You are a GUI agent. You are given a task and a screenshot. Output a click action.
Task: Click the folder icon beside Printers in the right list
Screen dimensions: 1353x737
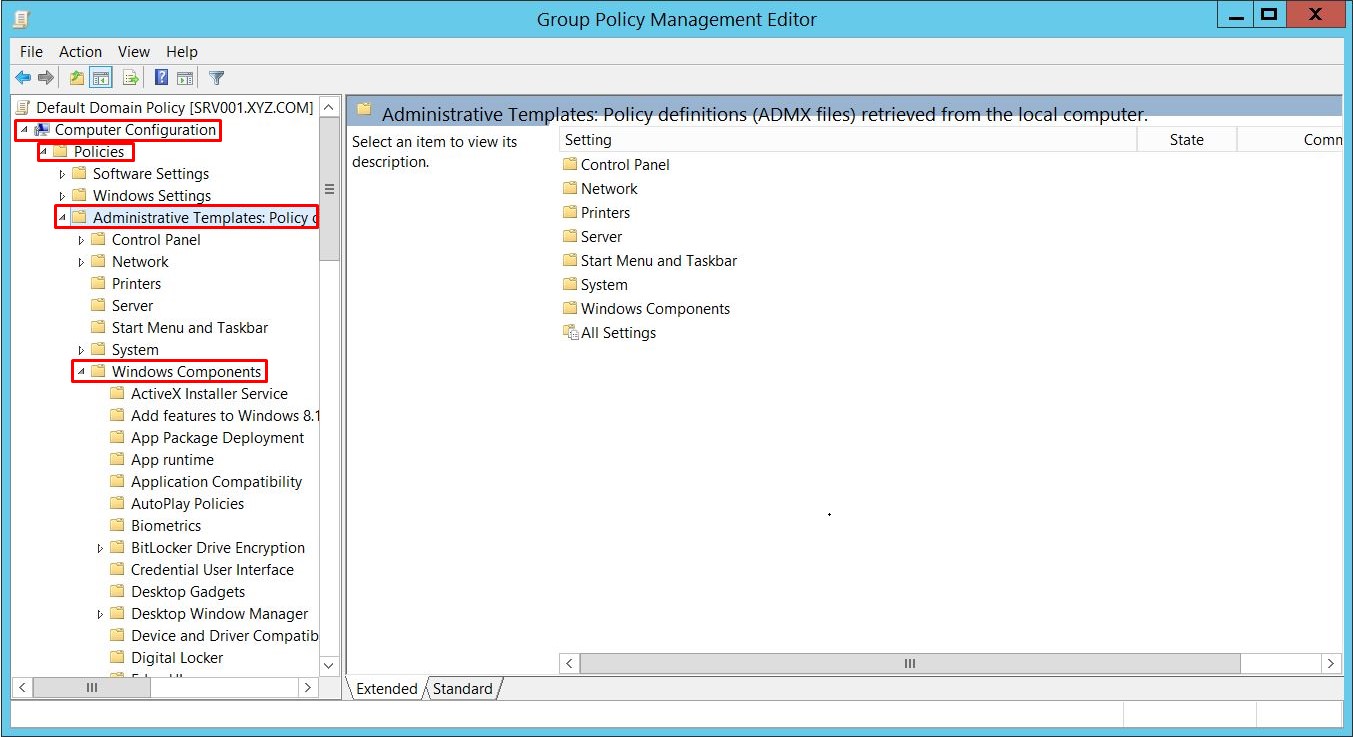[x=570, y=212]
